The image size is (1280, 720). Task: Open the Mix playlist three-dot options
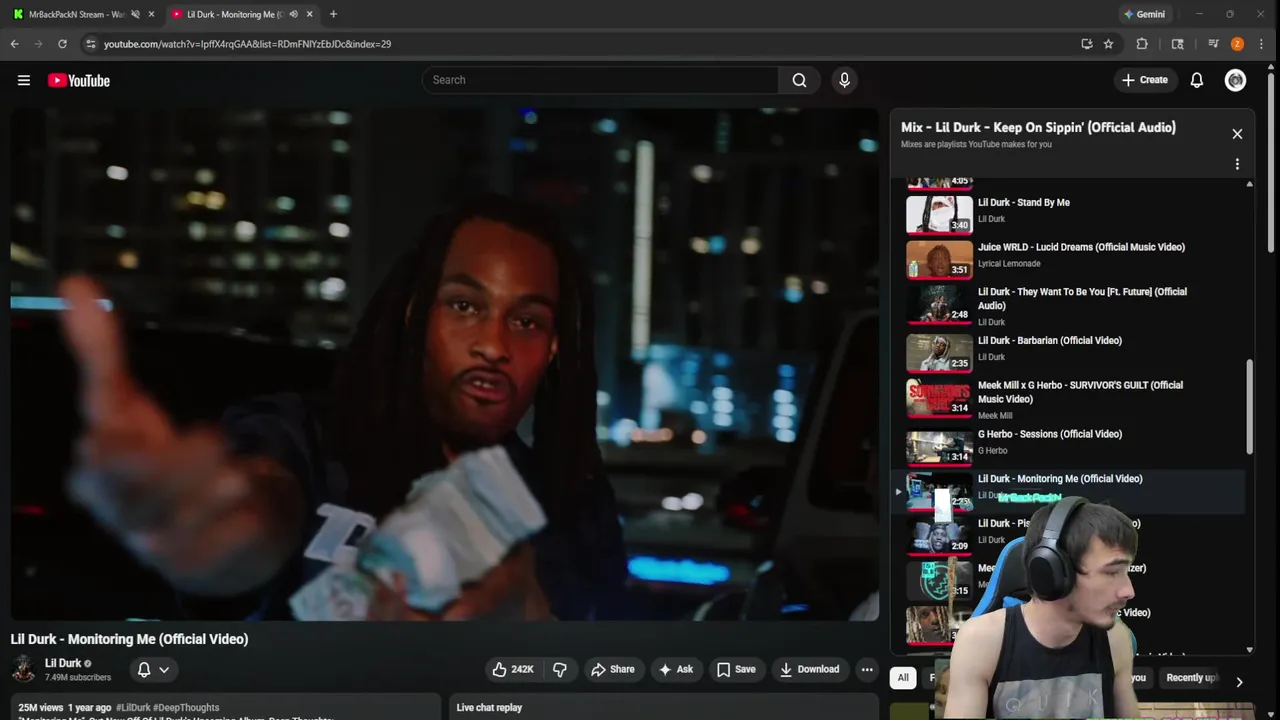pyautogui.click(x=1237, y=164)
